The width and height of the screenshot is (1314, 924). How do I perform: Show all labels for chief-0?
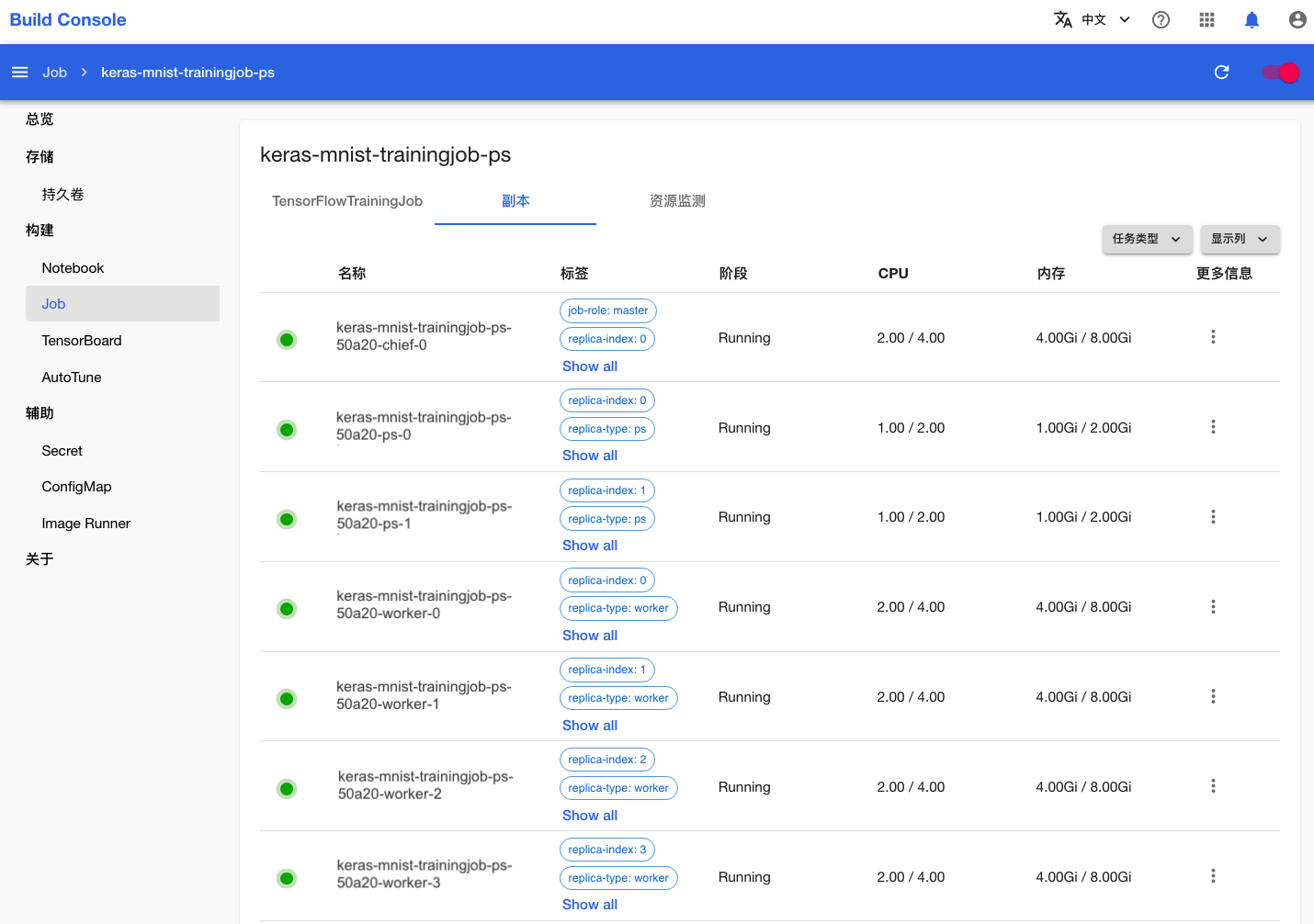590,366
